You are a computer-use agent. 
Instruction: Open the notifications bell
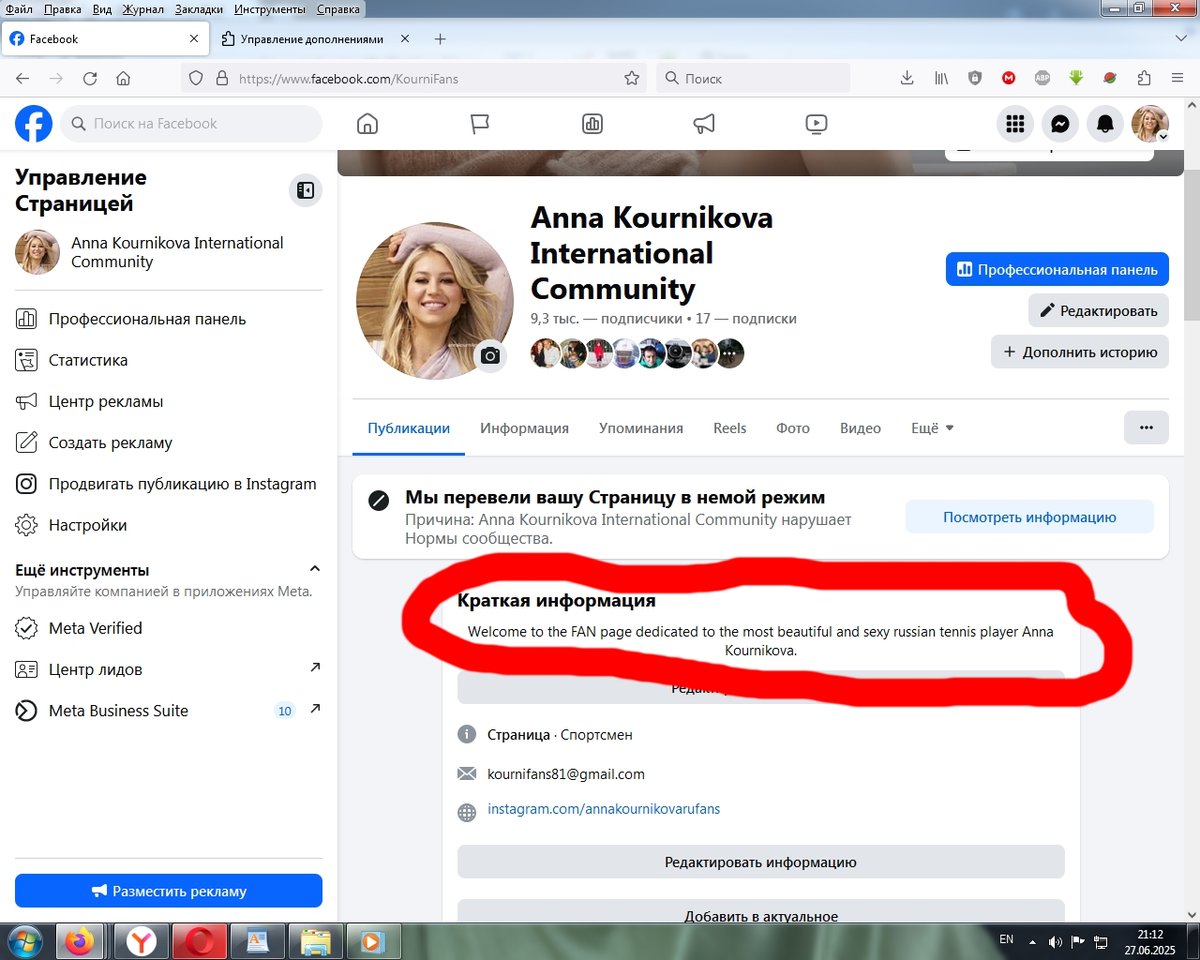pos(1105,124)
